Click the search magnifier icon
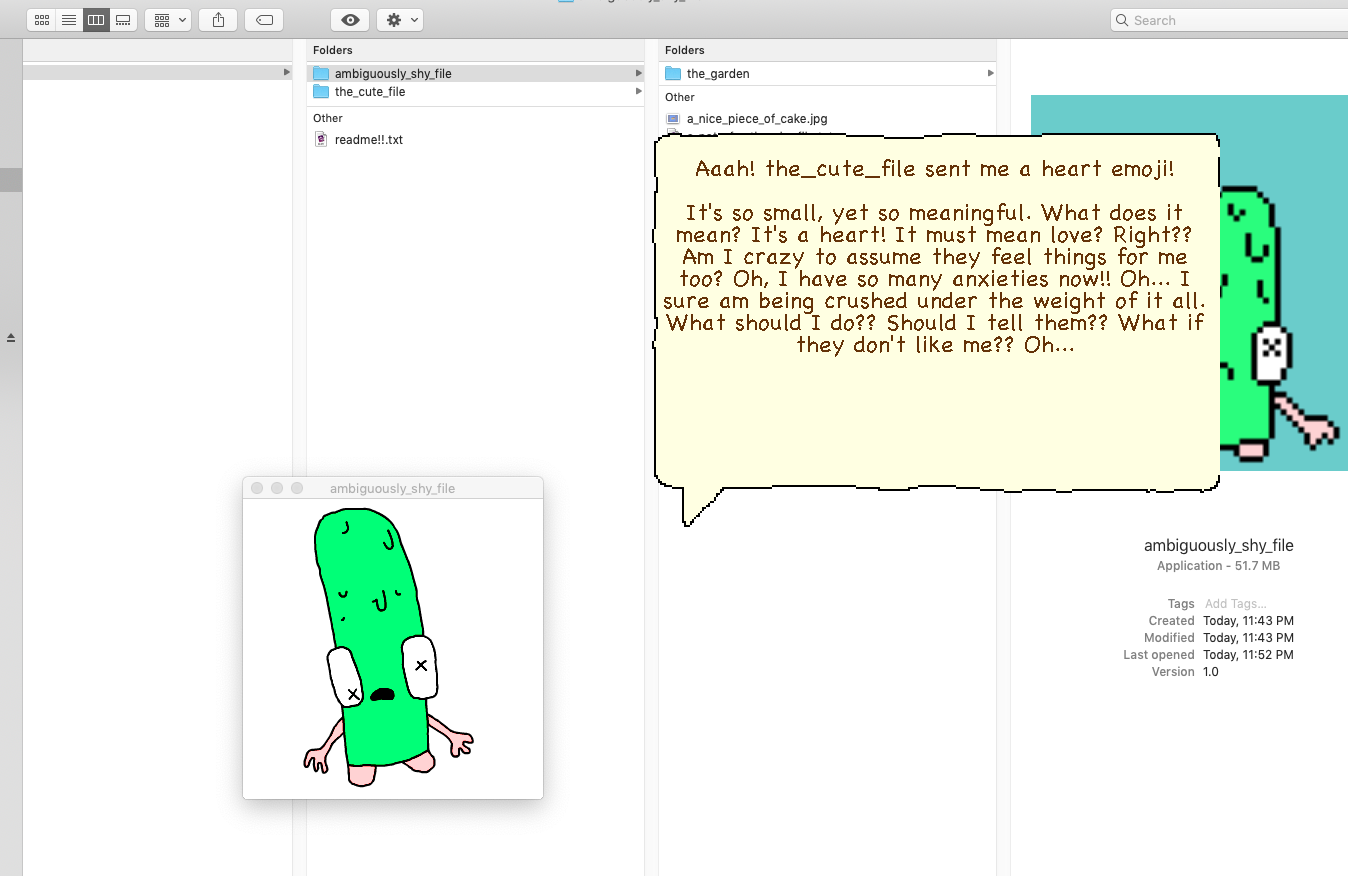 [1122, 19]
